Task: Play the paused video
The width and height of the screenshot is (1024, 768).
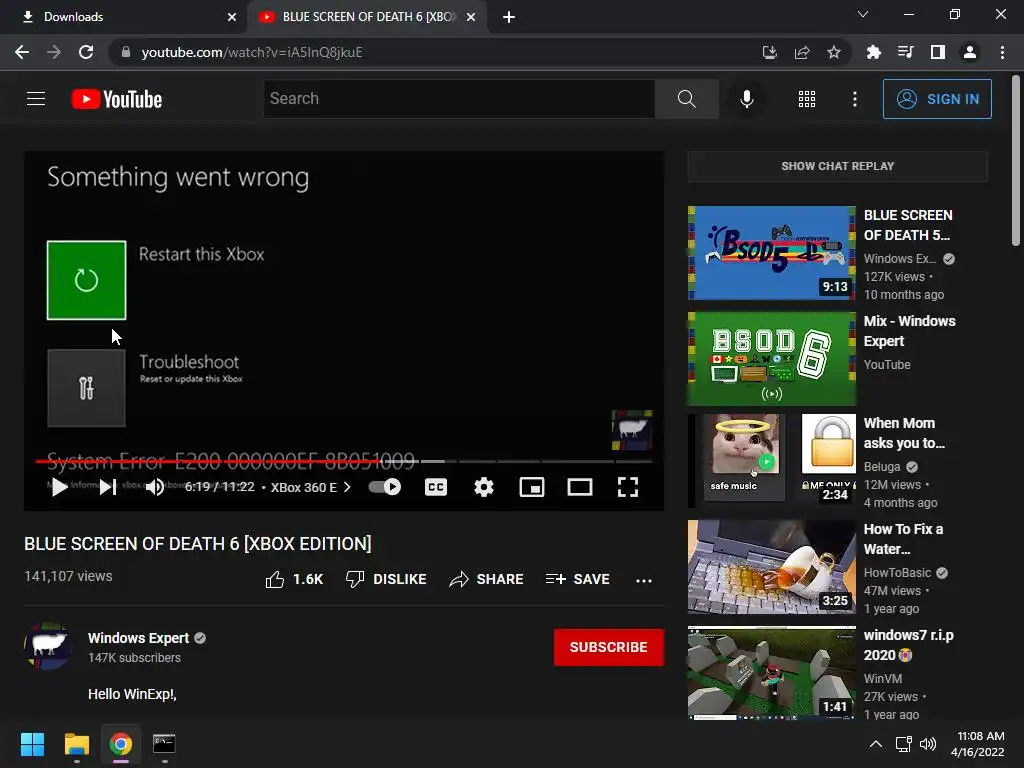Action: pyautogui.click(x=59, y=487)
